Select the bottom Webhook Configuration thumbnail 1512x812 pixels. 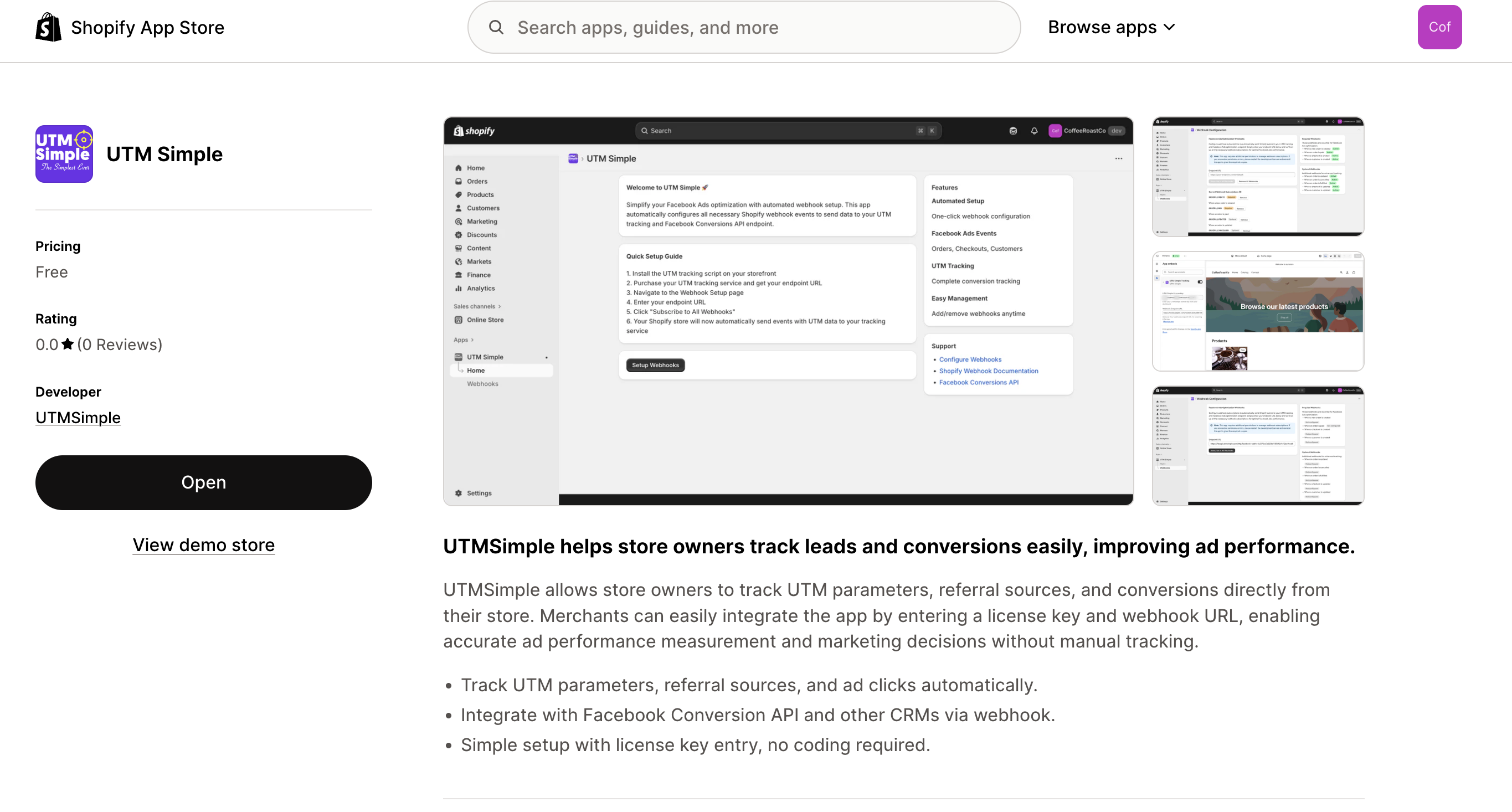1257,446
